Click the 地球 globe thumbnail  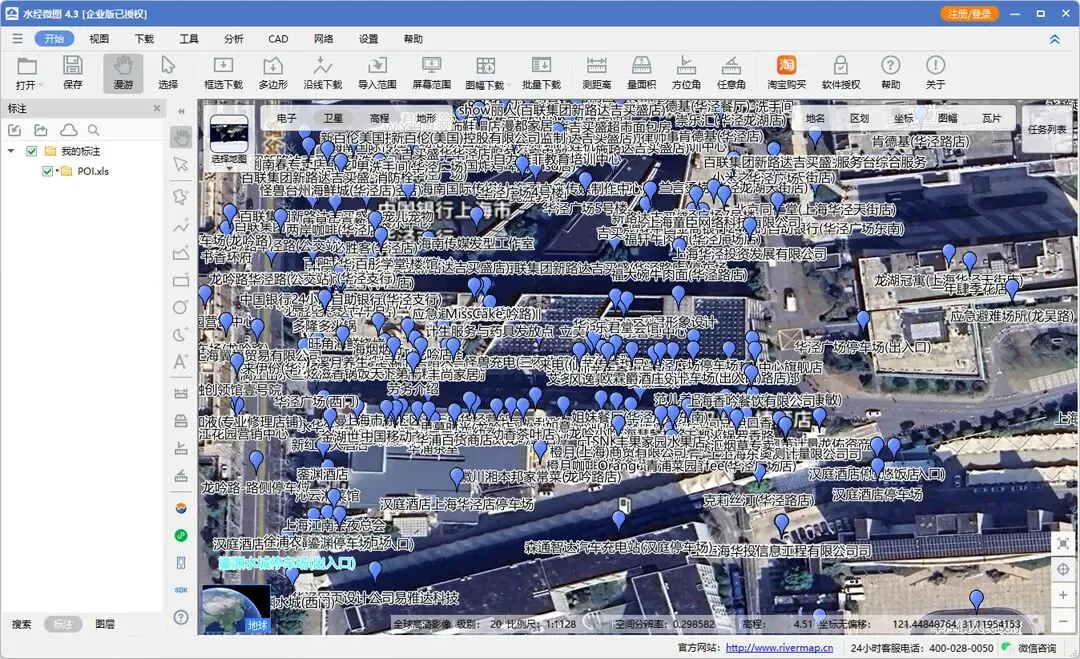[236, 609]
